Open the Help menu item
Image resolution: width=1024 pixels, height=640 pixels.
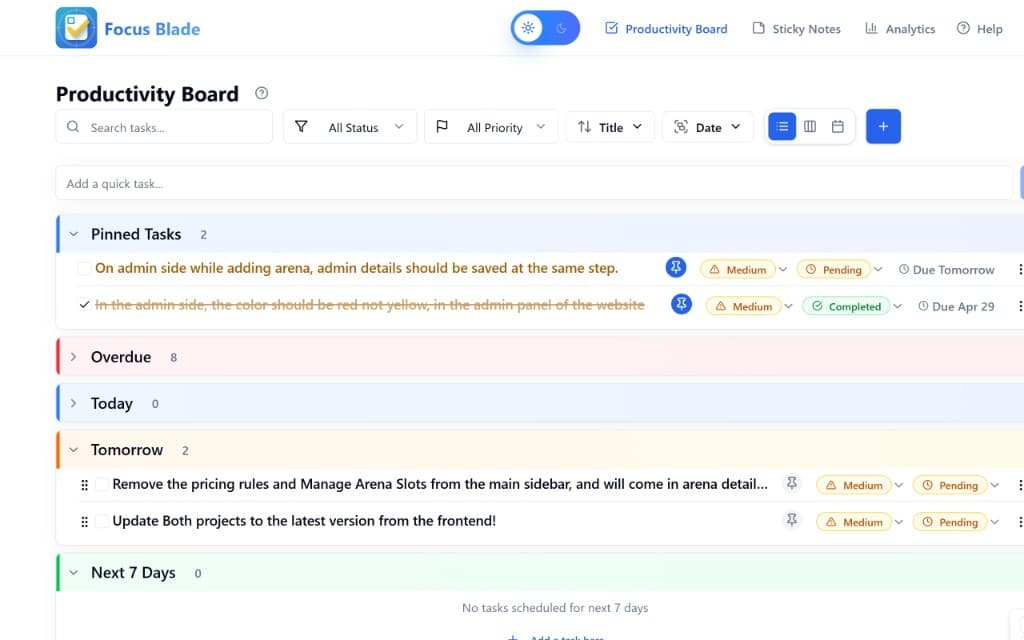[x=980, y=29]
